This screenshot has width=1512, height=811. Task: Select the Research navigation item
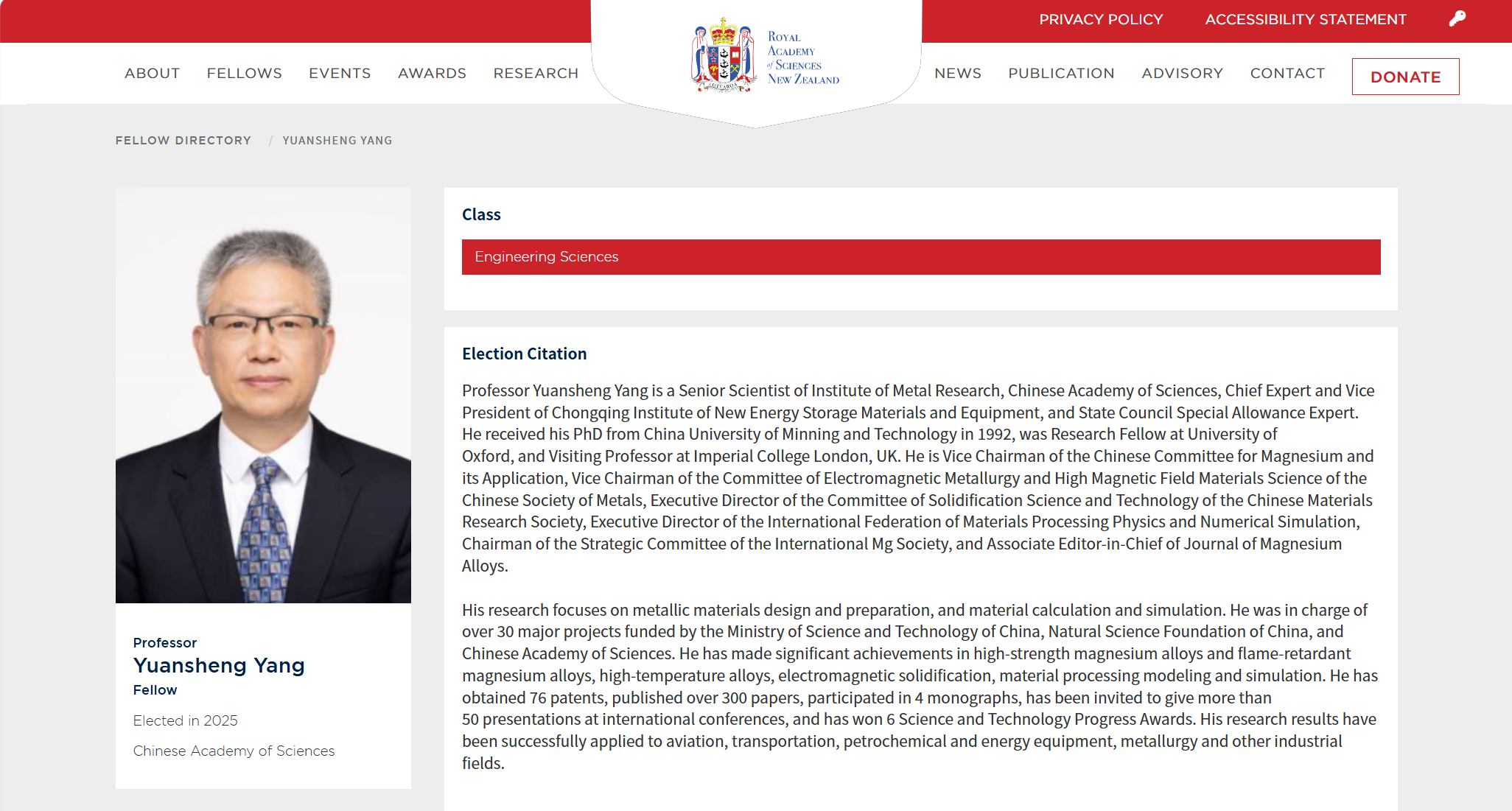tap(536, 74)
